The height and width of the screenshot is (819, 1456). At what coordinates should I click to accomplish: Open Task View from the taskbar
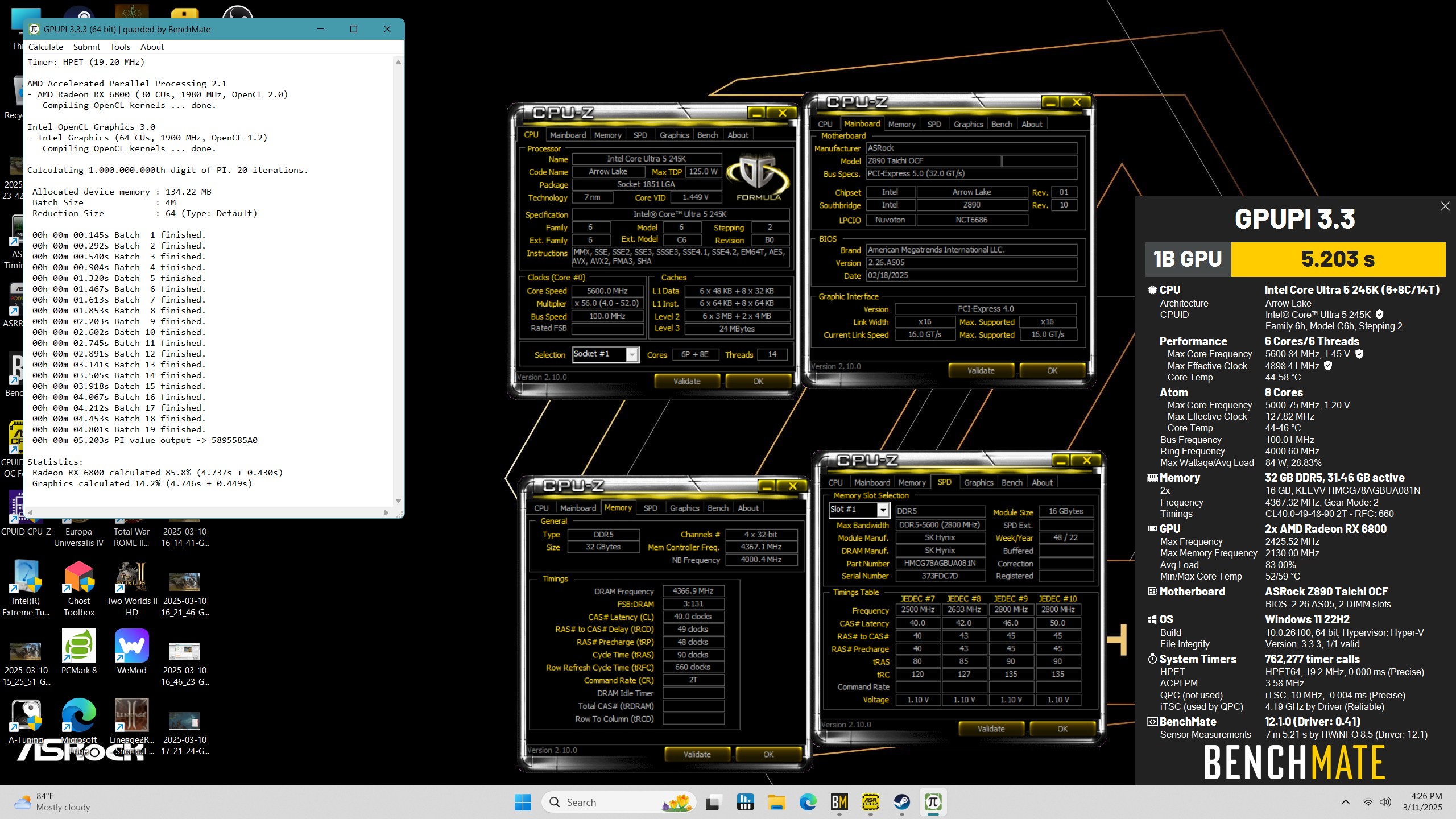713,802
